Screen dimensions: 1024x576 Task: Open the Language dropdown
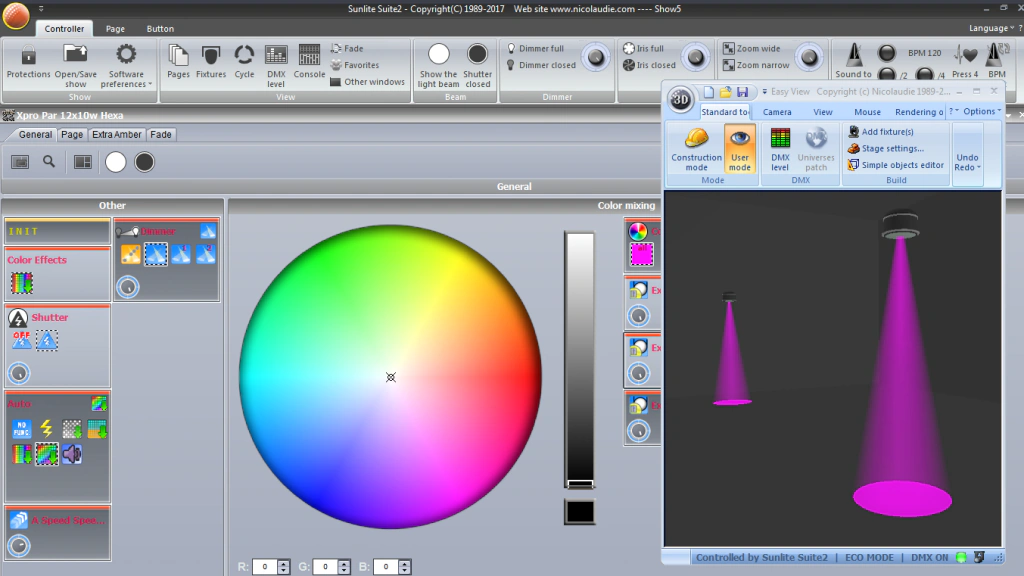click(991, 28)
